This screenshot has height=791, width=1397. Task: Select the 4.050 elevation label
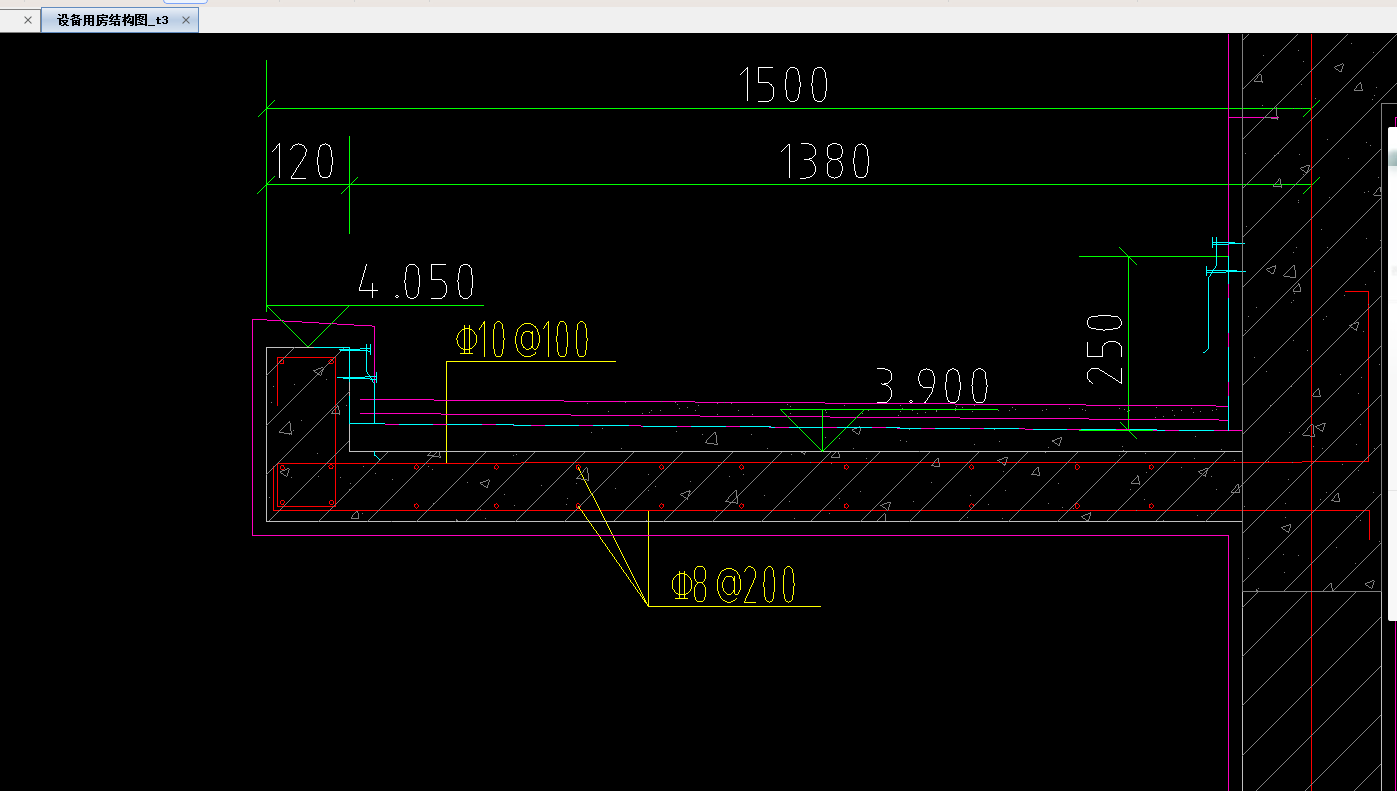point(417,282)
